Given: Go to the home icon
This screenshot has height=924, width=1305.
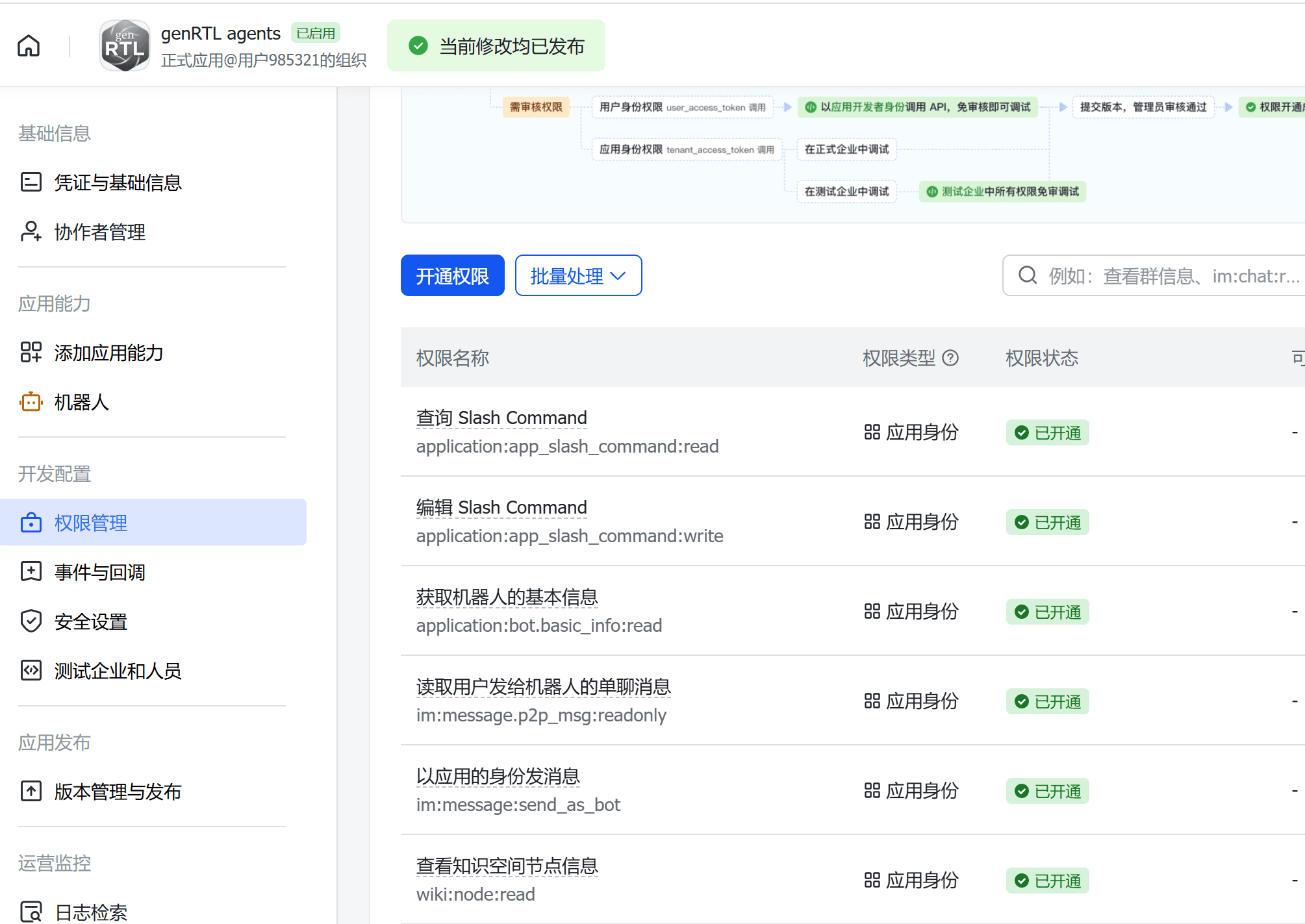Looking at the screenshot, I should pyautogui.click(x=29, y=45).
